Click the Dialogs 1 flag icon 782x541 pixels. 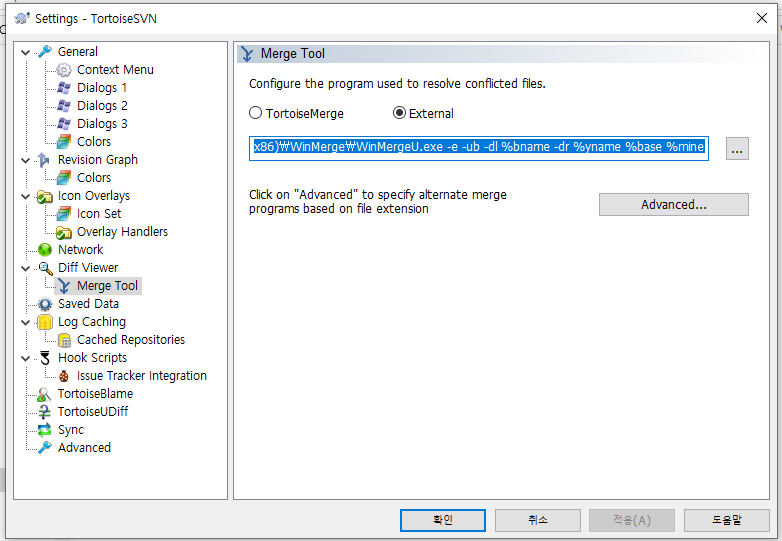pos(64,88)
